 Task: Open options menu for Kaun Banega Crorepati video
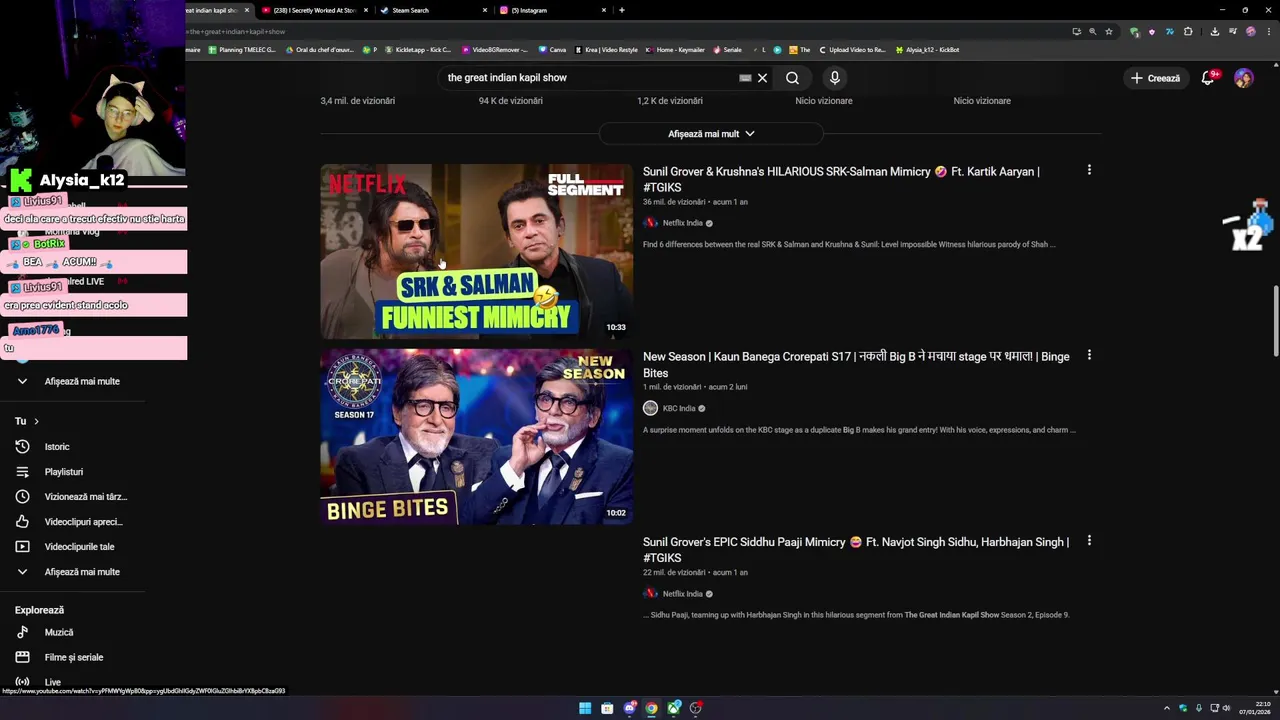pyautogui.click(x=1089, y=355)
